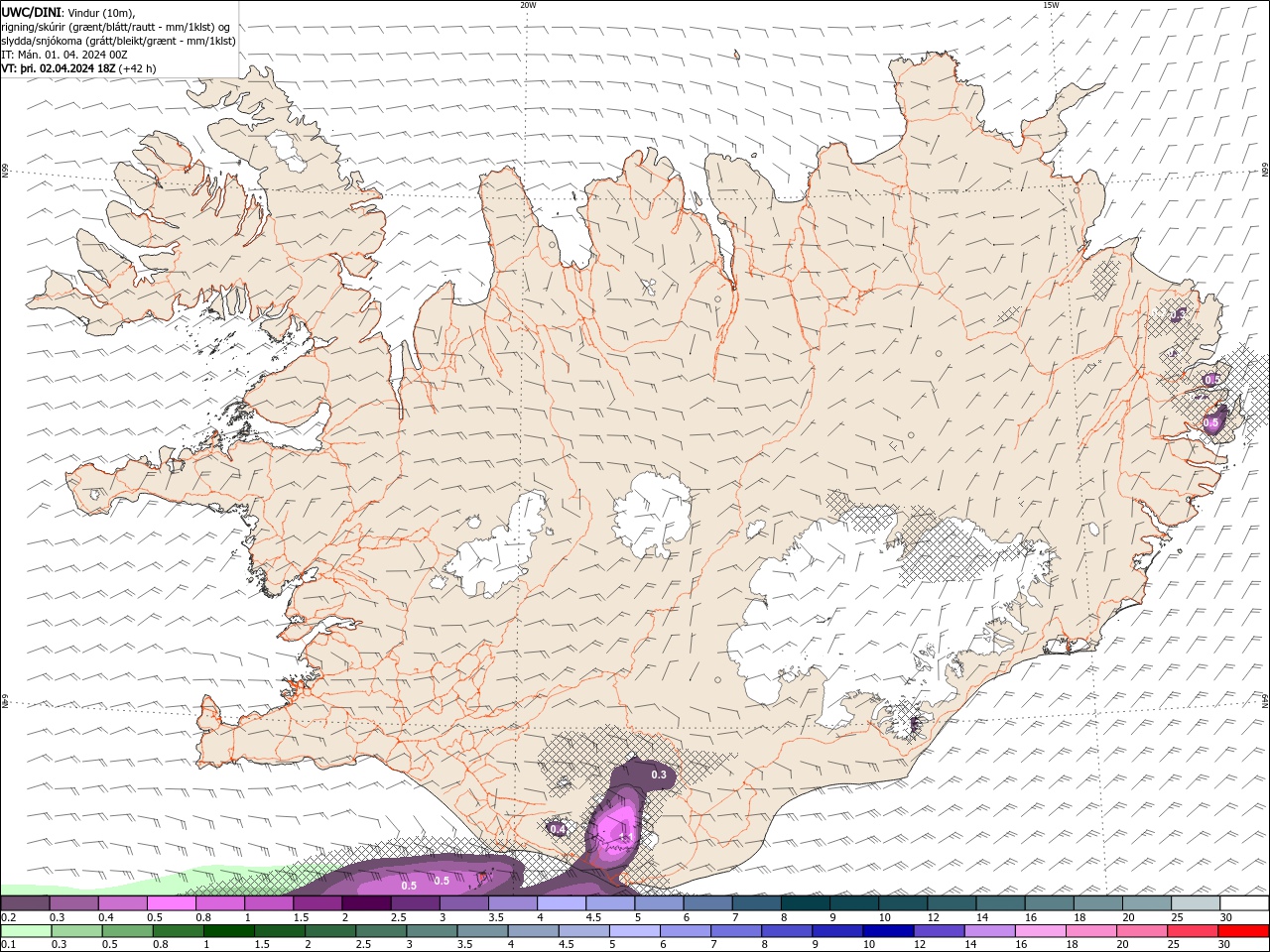Screen dimensions: 1270x952
Task: Select the pale green 0.1 rain-scale swatch
Action: point(26,931)
